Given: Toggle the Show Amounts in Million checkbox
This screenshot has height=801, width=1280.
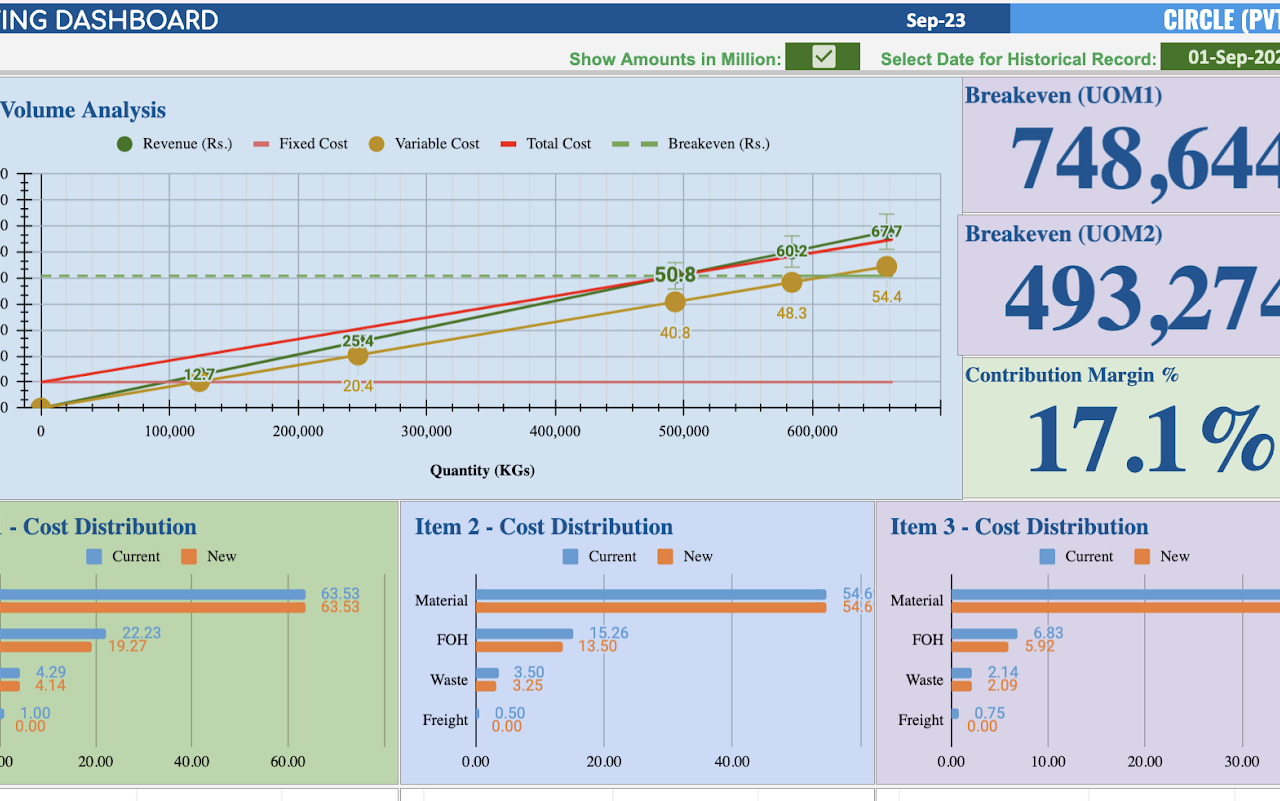Looking at the screenshot, I should [x=822, y=57].
